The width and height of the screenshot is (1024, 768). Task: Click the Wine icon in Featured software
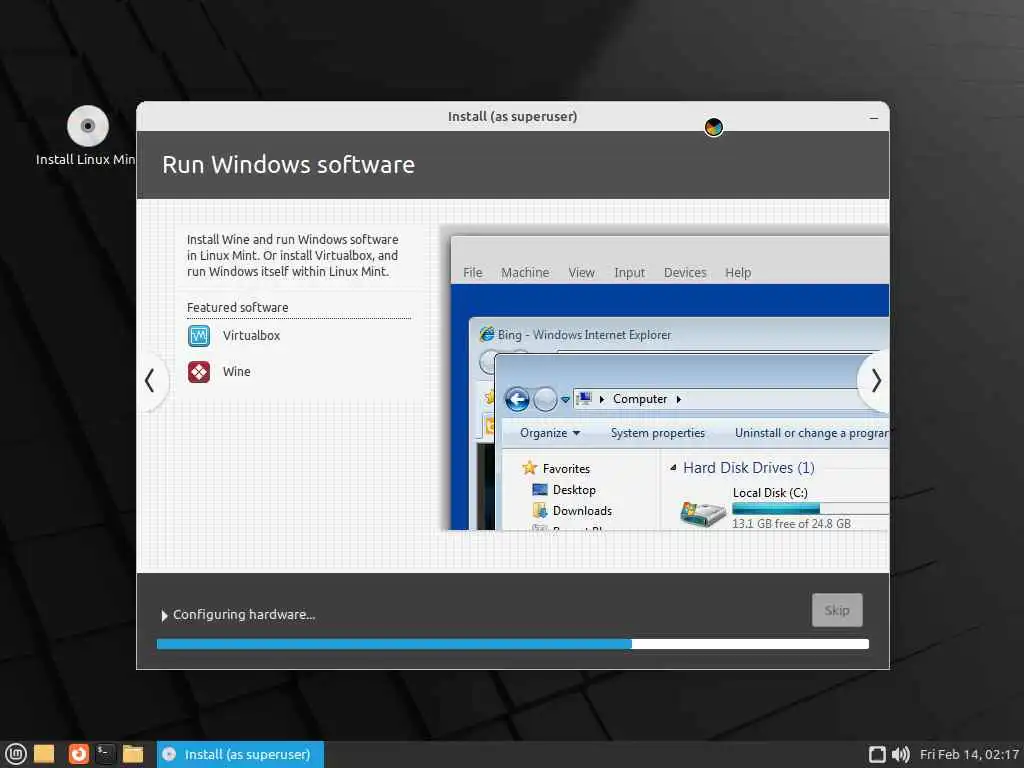click(199, 372)
